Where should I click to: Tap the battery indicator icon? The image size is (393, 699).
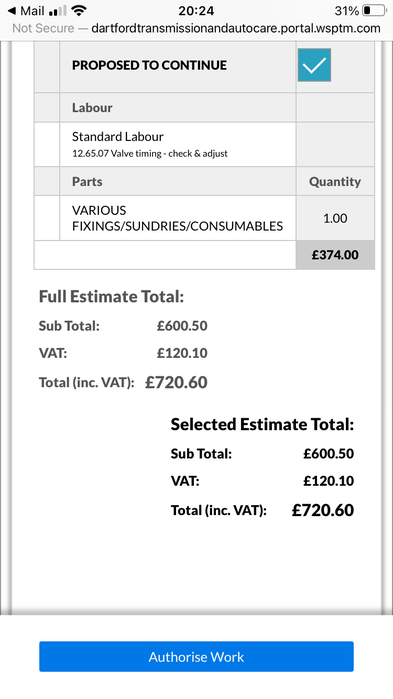point(373,10)
